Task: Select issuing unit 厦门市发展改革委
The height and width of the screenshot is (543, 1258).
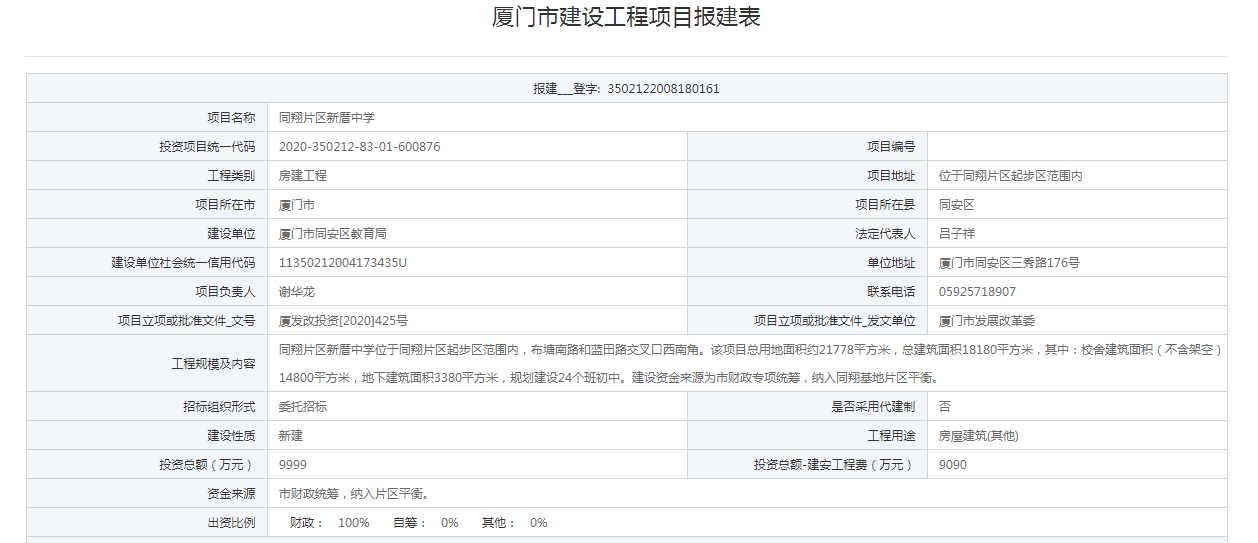Action: point(987,321)
